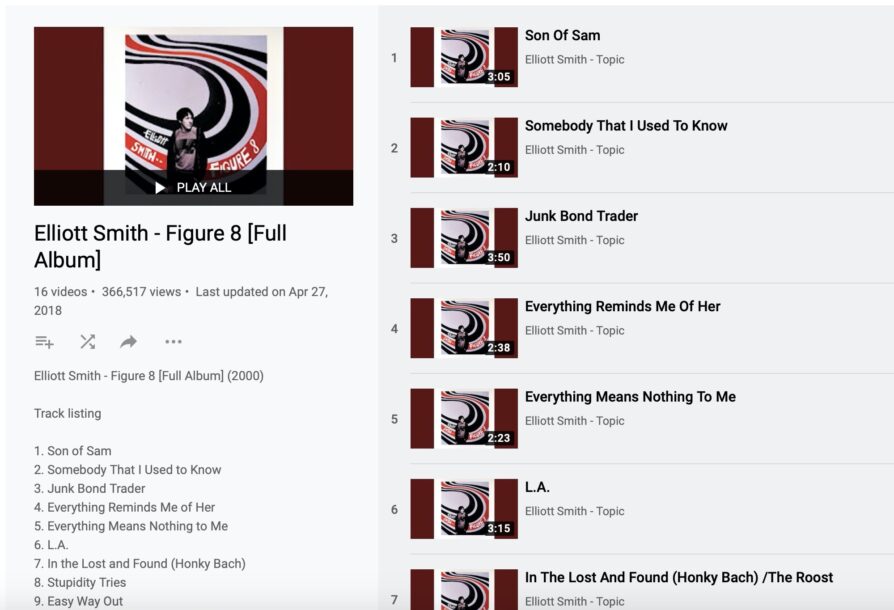Open In The Lost And Found title
Viewport: 894px width, 610px height.
pyautogui.click(x=678, y=578)
